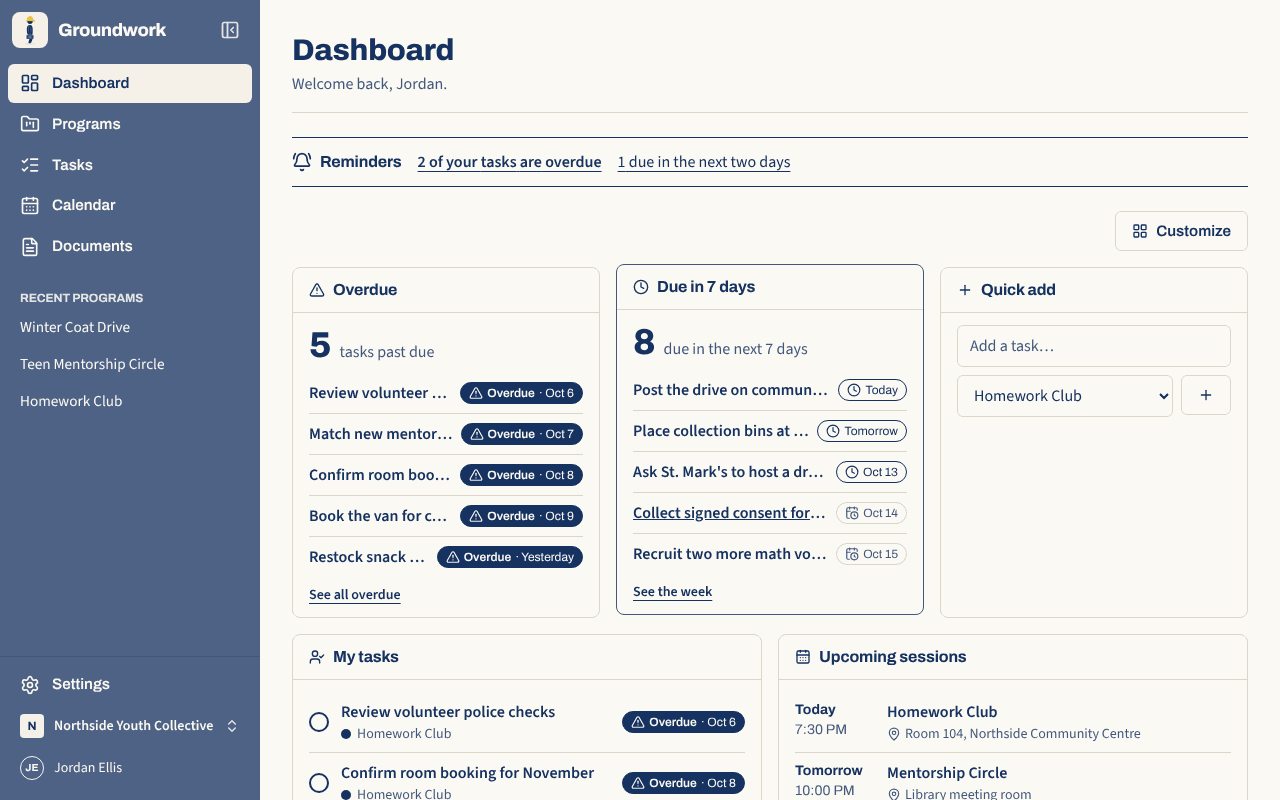The image size is (1280, 800).
Task: Click the calendar icon beside Upcoming sessions
Action: click(x=803, y=657)
